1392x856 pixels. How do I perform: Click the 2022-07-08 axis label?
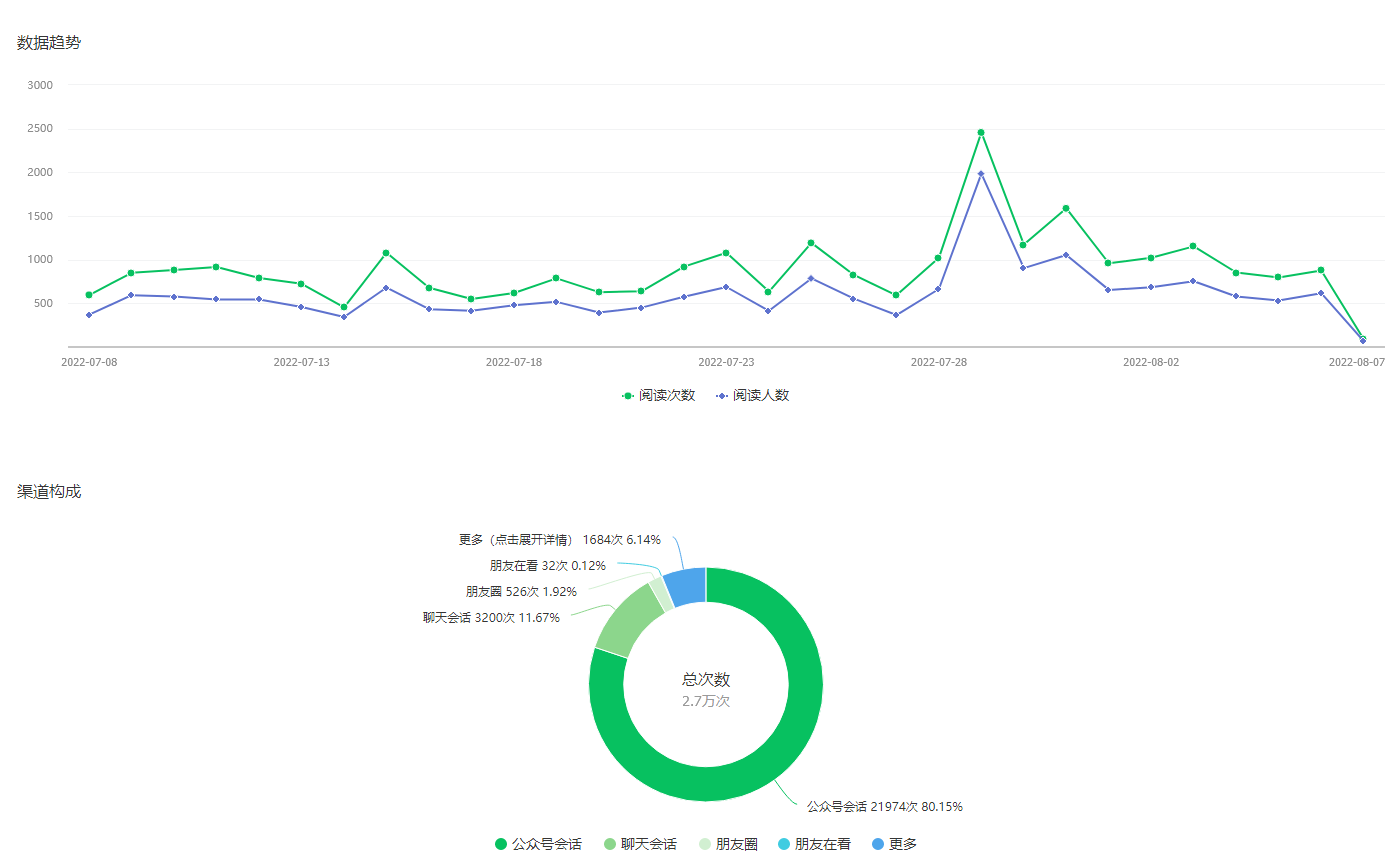click(89, 362)
